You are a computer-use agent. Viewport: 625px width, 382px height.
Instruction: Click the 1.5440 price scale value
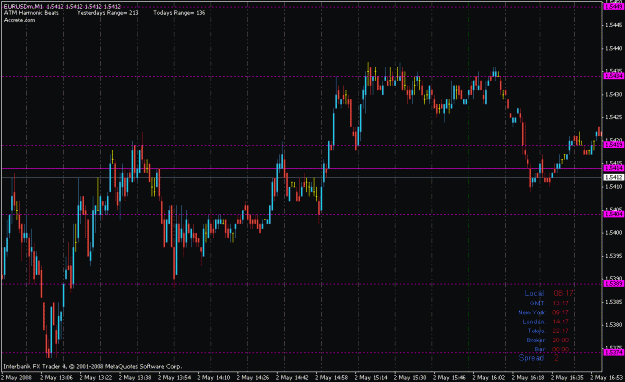coord(614,48)
